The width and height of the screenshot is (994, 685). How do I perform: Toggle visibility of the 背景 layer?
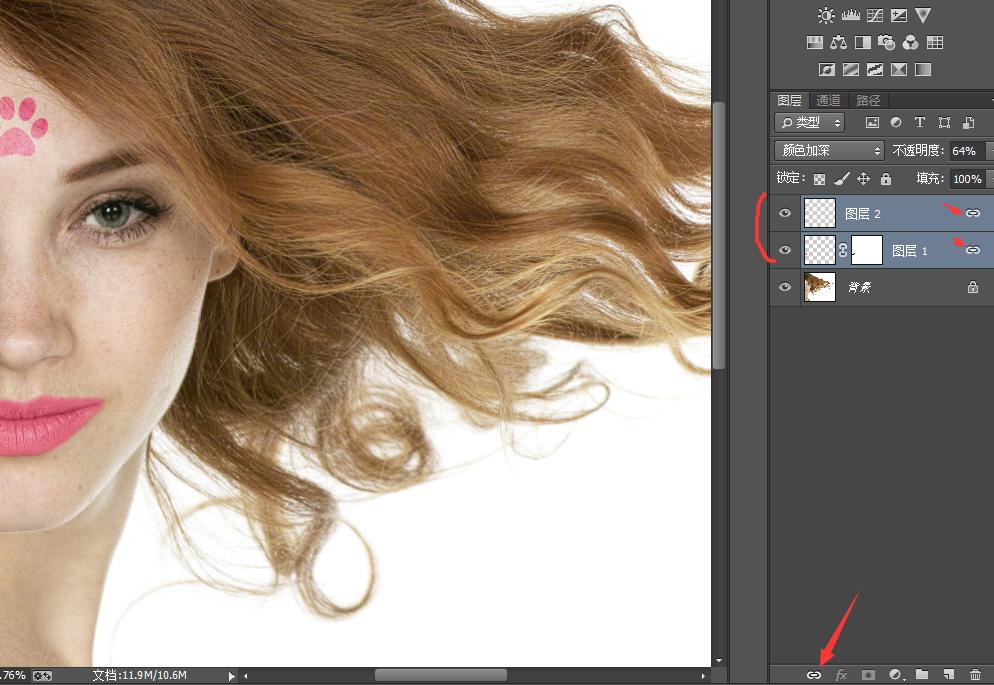pos(785,287)
